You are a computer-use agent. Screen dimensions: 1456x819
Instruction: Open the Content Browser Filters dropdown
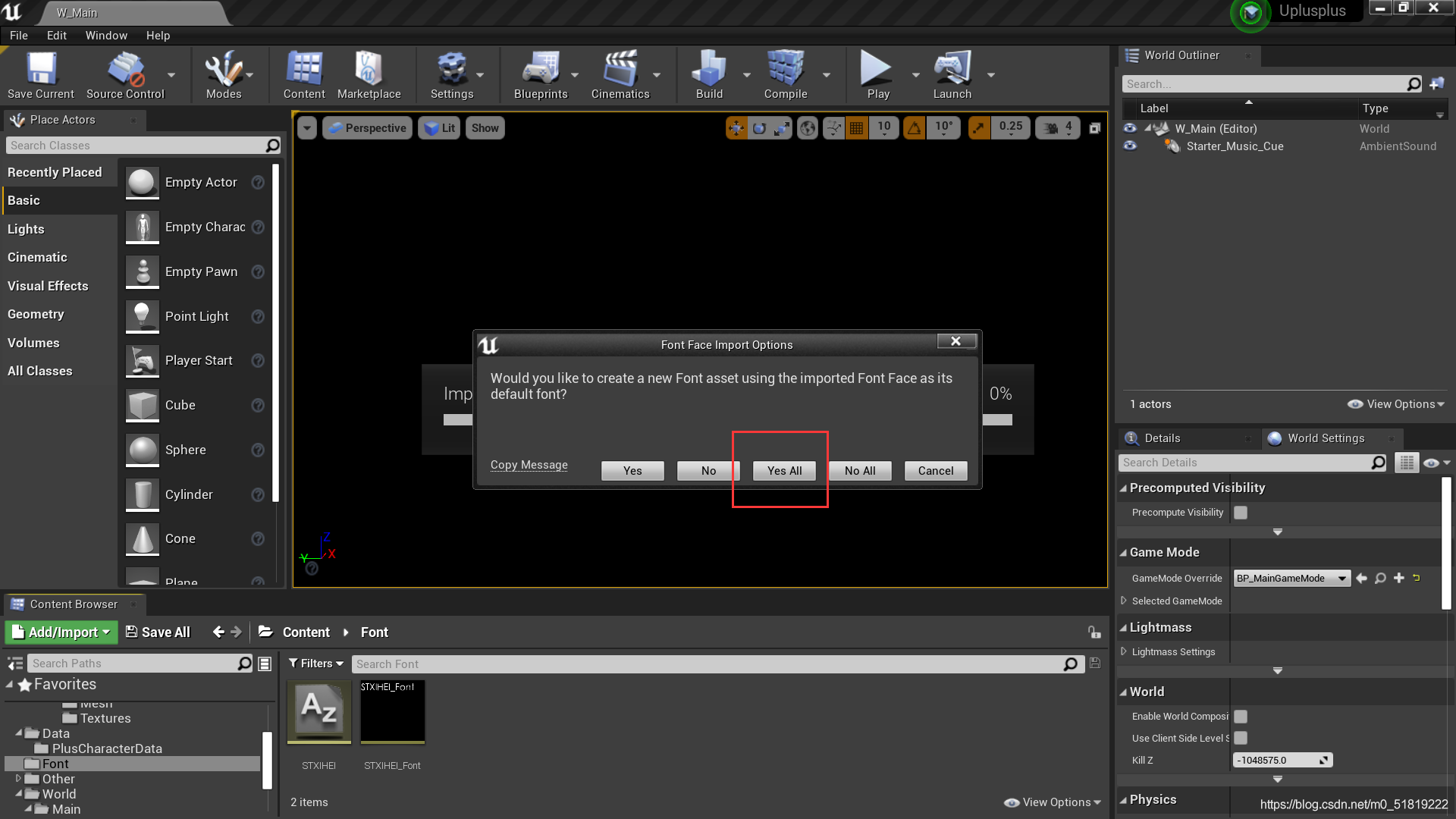point(316,664)
